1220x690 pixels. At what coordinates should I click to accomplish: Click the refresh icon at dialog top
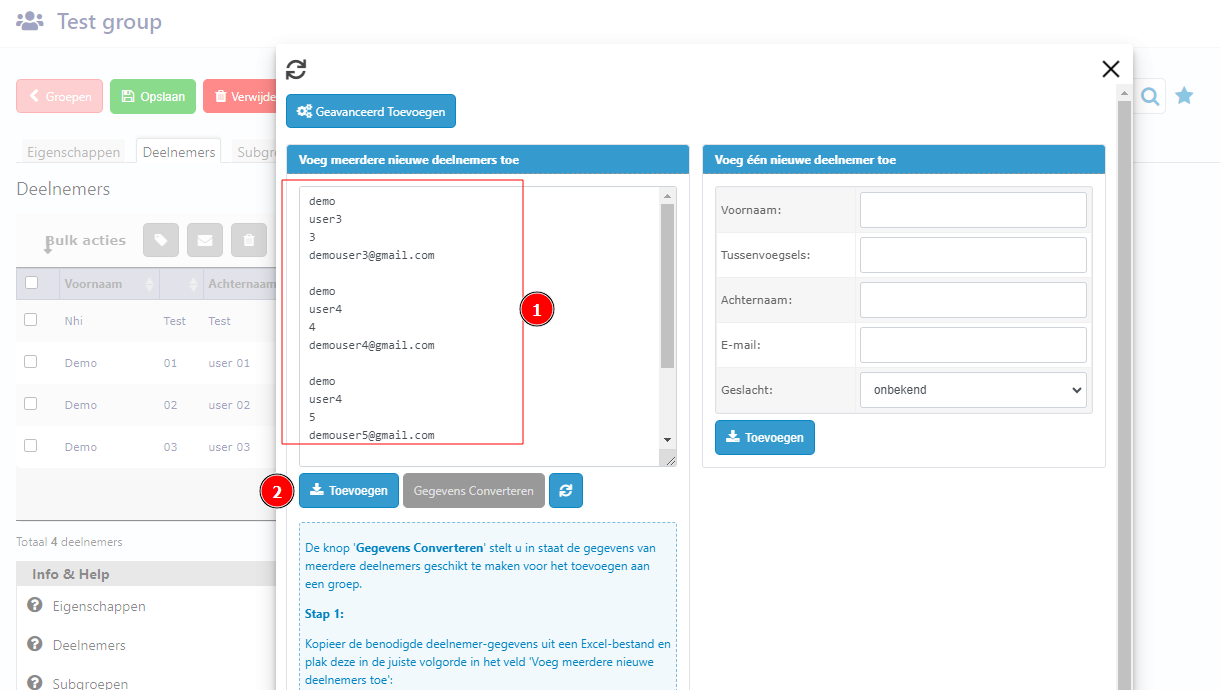(296, 69)
